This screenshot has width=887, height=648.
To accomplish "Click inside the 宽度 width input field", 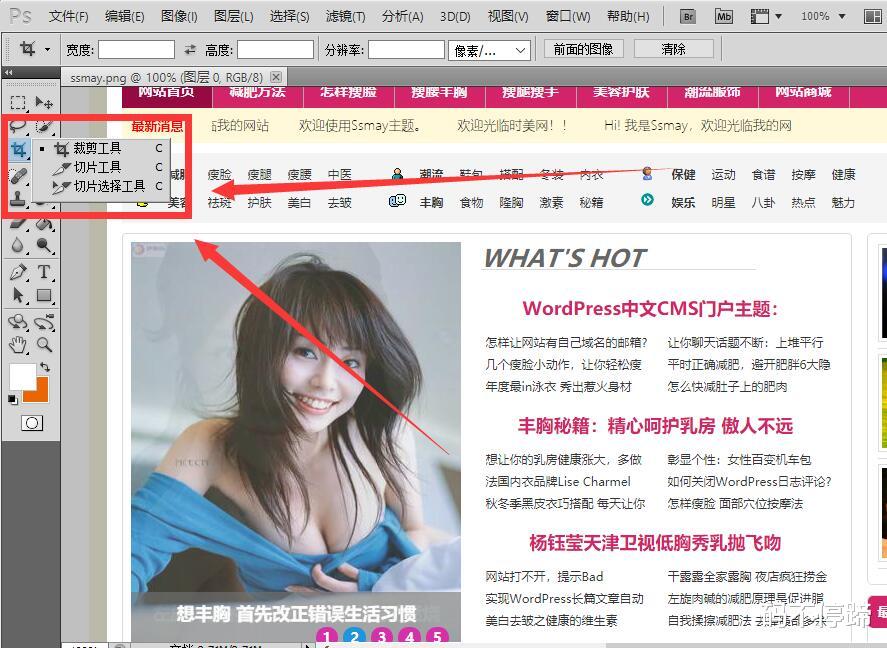I will coord(135,47).
